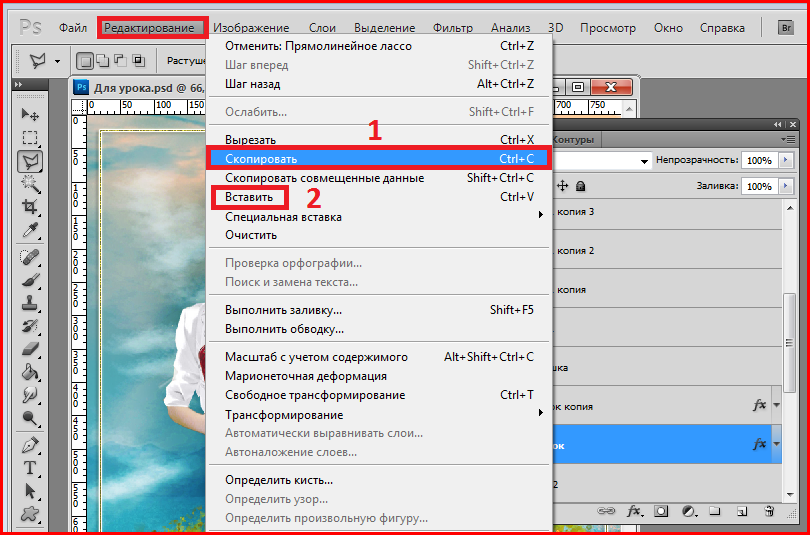Screen dimensions: 810x535
Task: Add a layer mask
Action: pyautogui.click(x=661, y=511)
